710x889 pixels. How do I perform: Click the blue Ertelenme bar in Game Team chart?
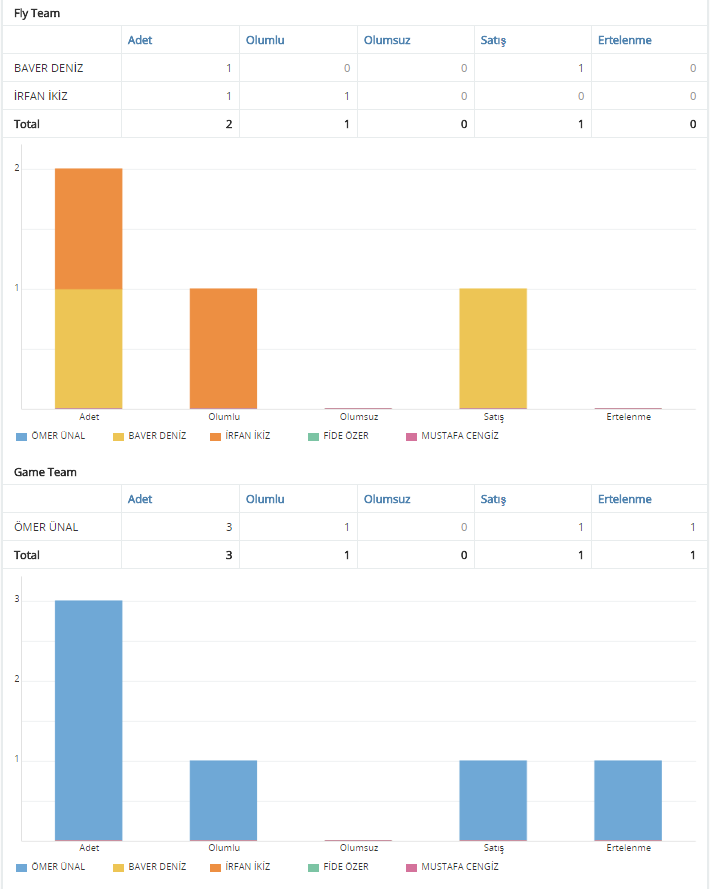click(x=628, y=800)
